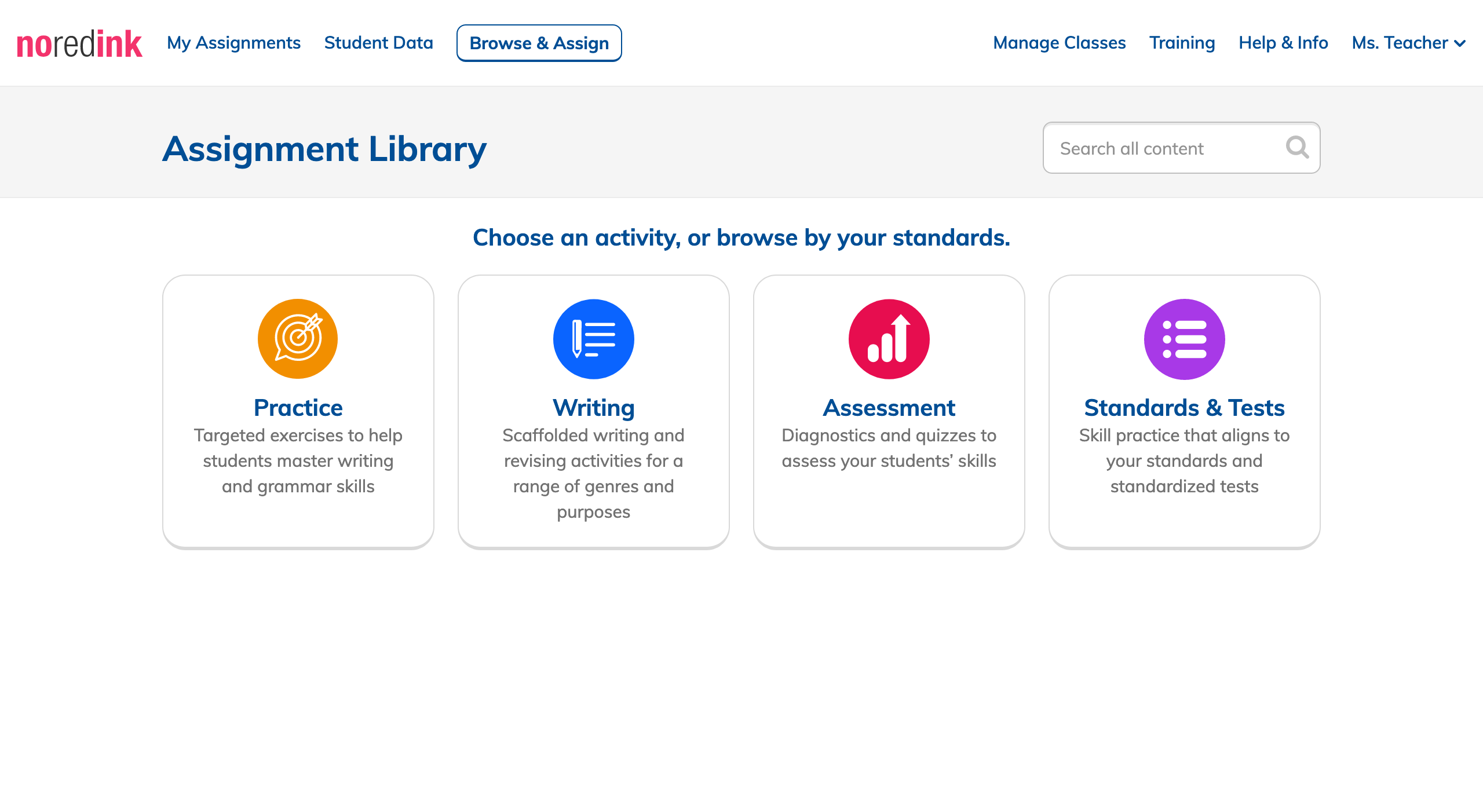Image resolution: width=1483 pixels, height=812 pixels.
Task: Open the Help & Info menu
Action: [x=1283, y=43]
